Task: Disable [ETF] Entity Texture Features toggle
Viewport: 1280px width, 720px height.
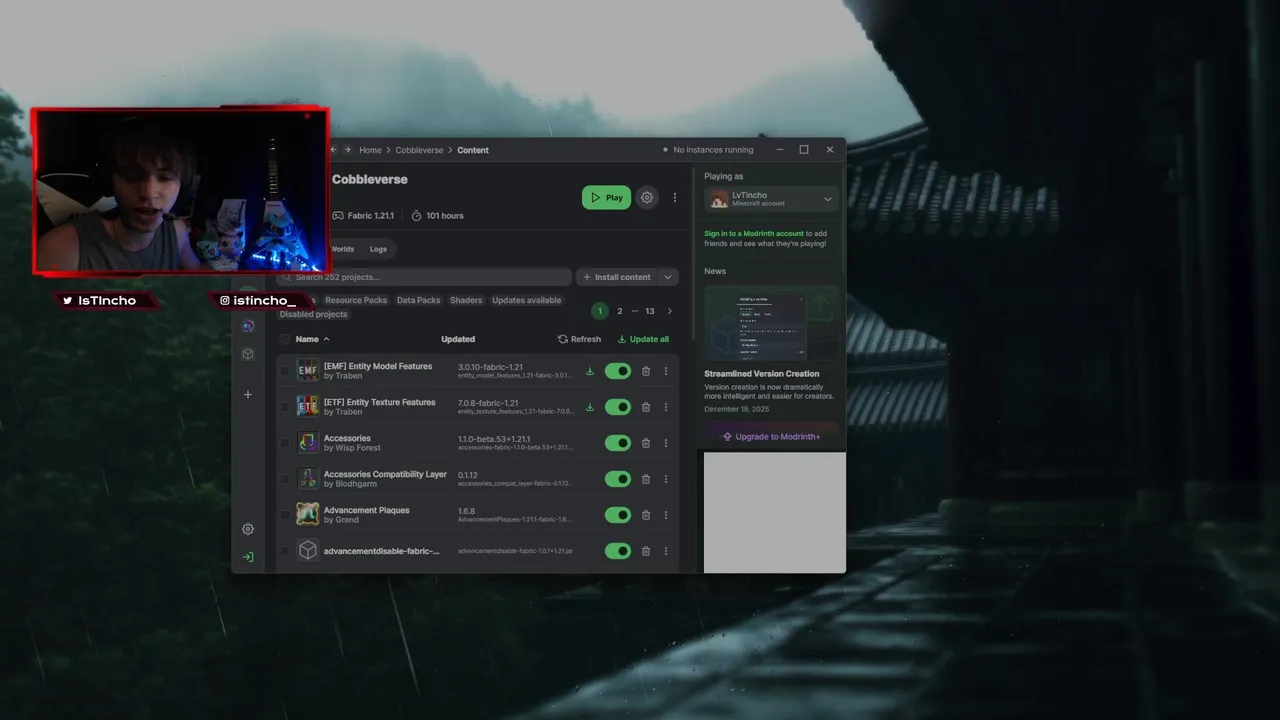Action: (618, 407)
